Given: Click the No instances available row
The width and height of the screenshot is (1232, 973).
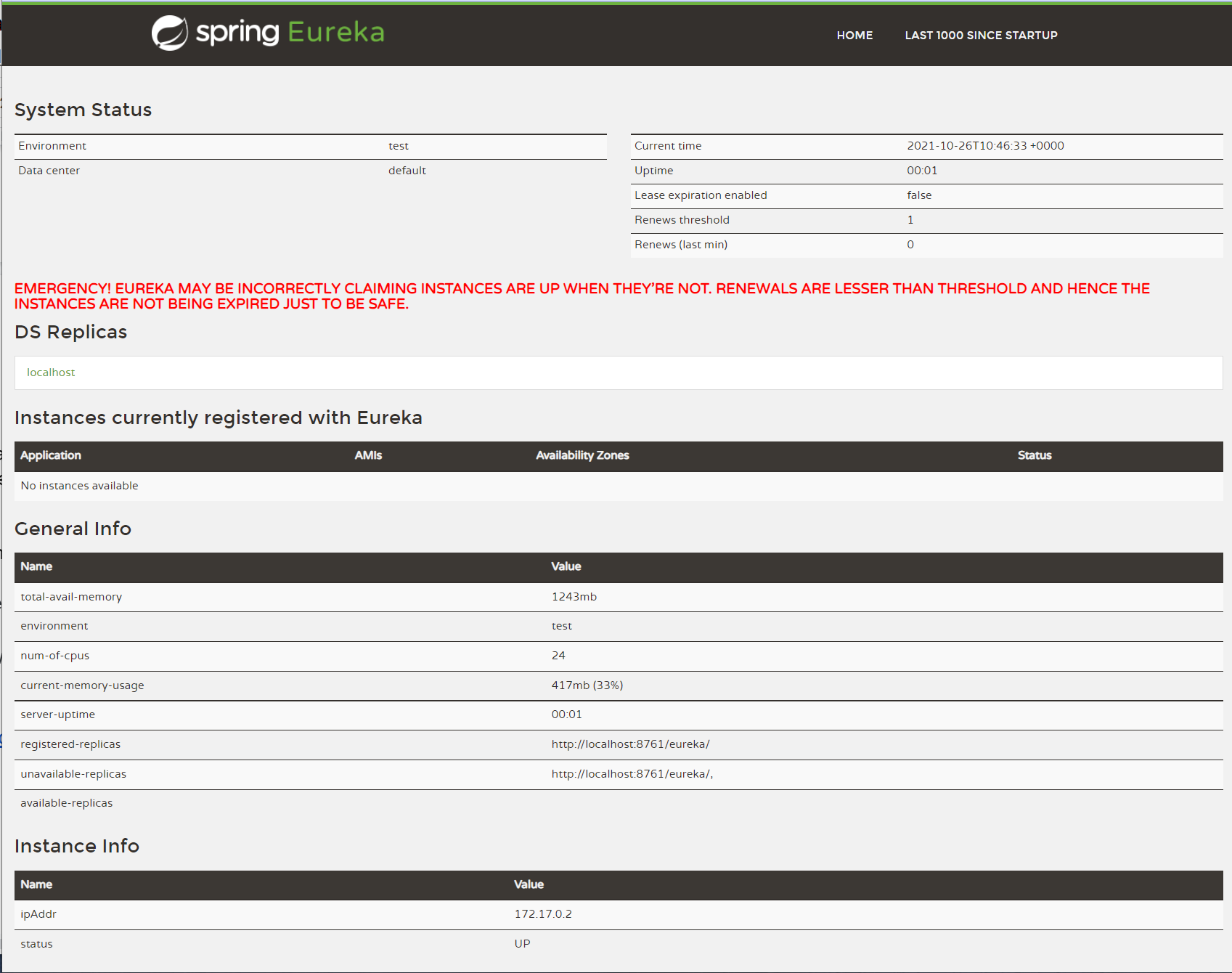Looking at the screenshot, I should tap(79, 486).
